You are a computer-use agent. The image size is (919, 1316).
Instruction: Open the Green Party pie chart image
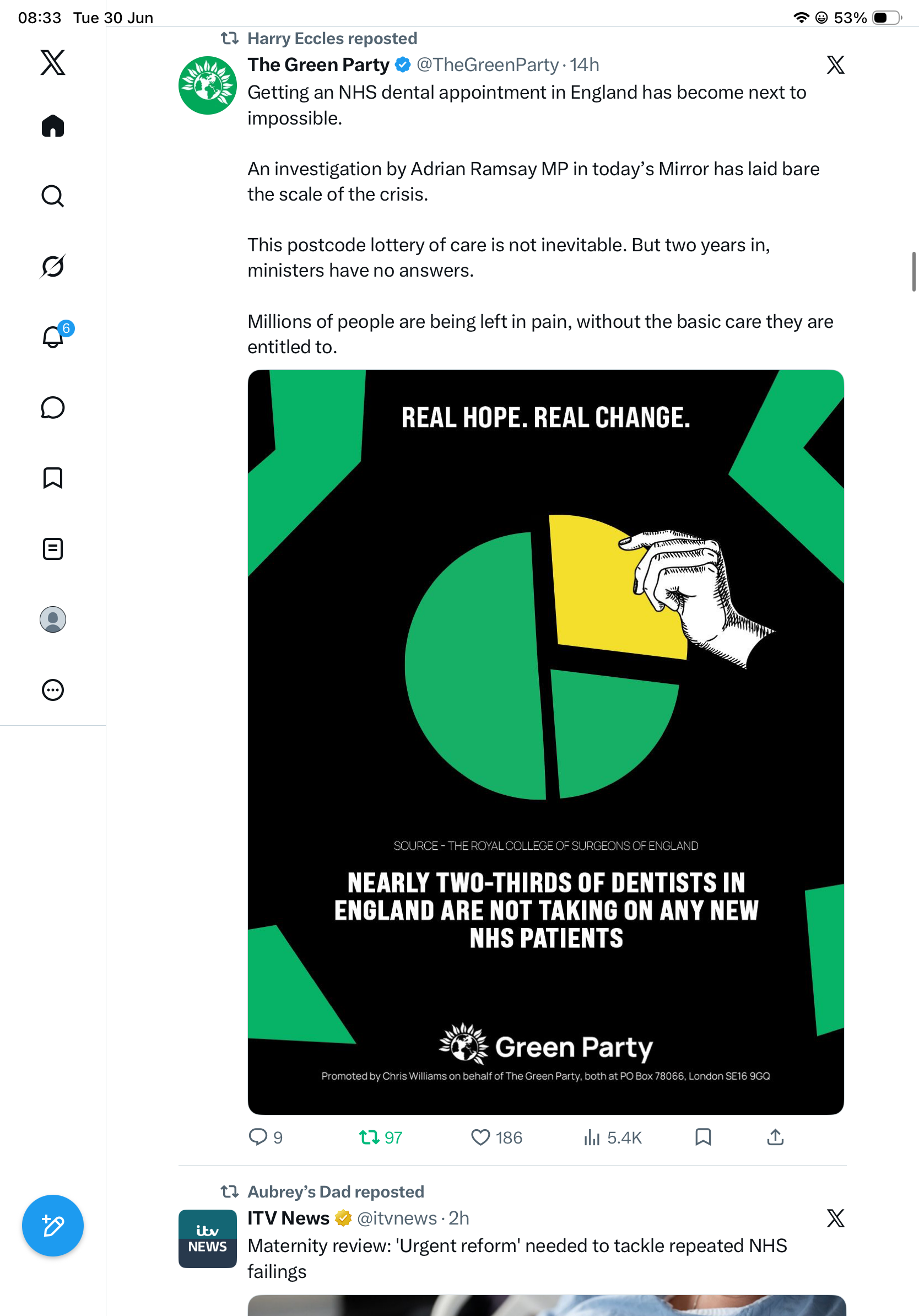pos(545,742)
